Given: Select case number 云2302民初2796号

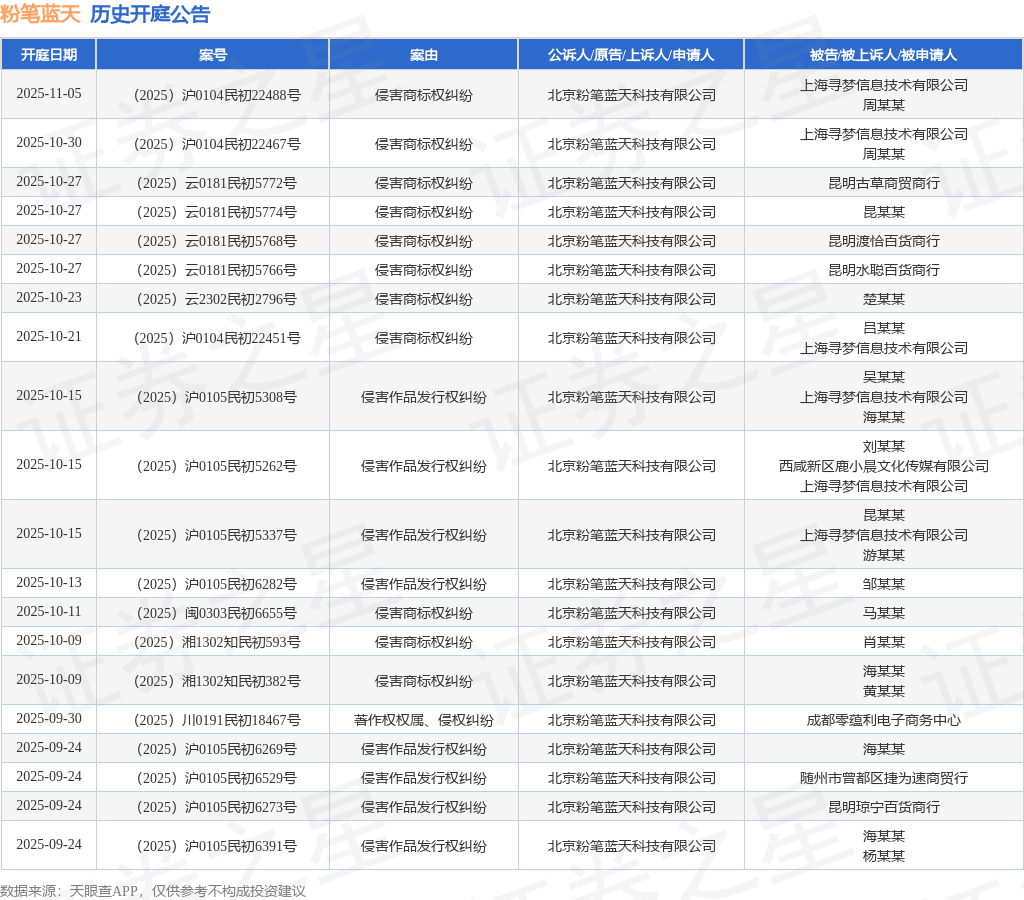Looking at the screenshot, I should click(217, 299).
